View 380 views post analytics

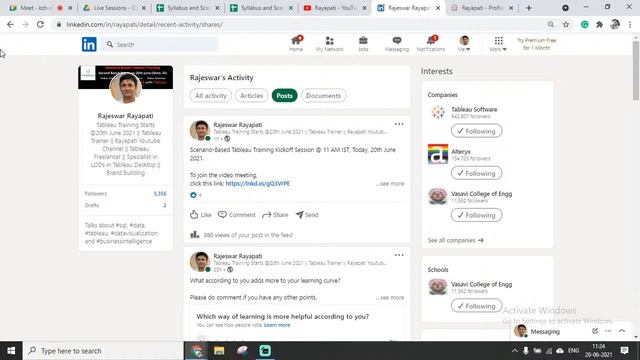242,235
